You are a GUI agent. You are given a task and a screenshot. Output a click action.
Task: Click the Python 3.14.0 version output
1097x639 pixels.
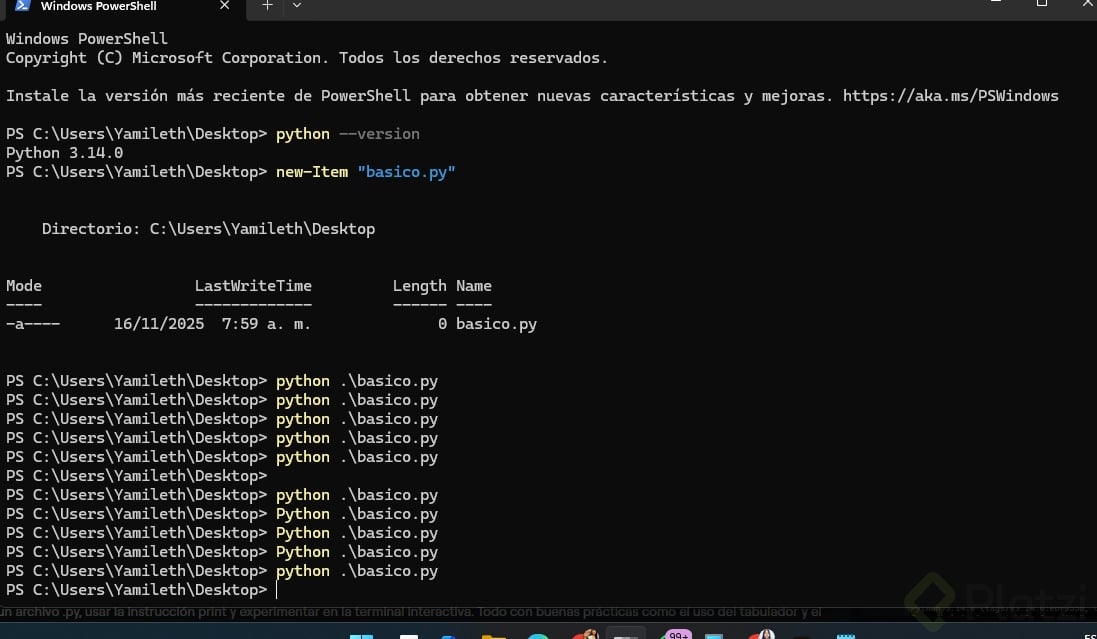tap(64, 153)
